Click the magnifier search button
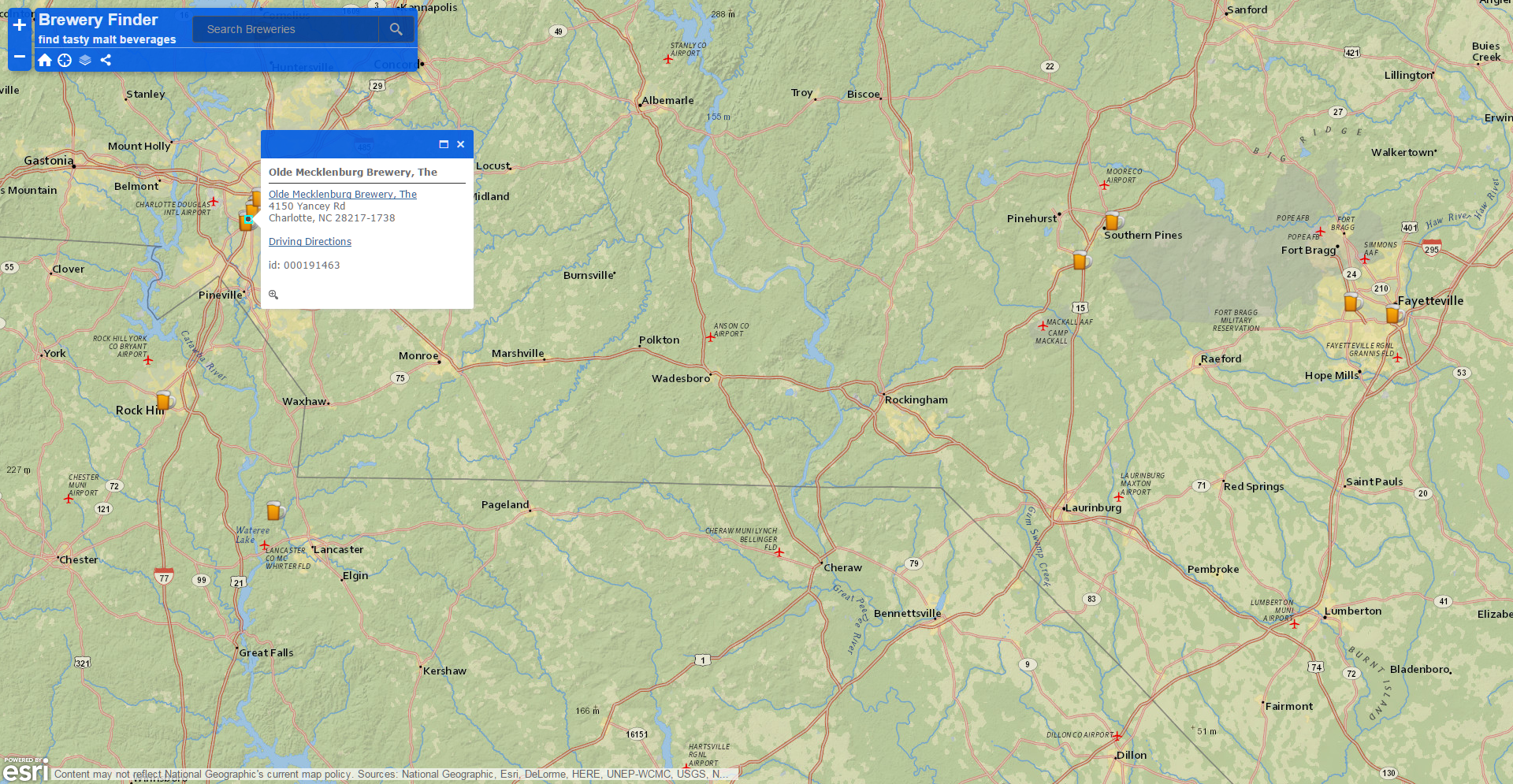This screenshot has height=784, width=1513. pyautogui.click(x=396, y=29)
